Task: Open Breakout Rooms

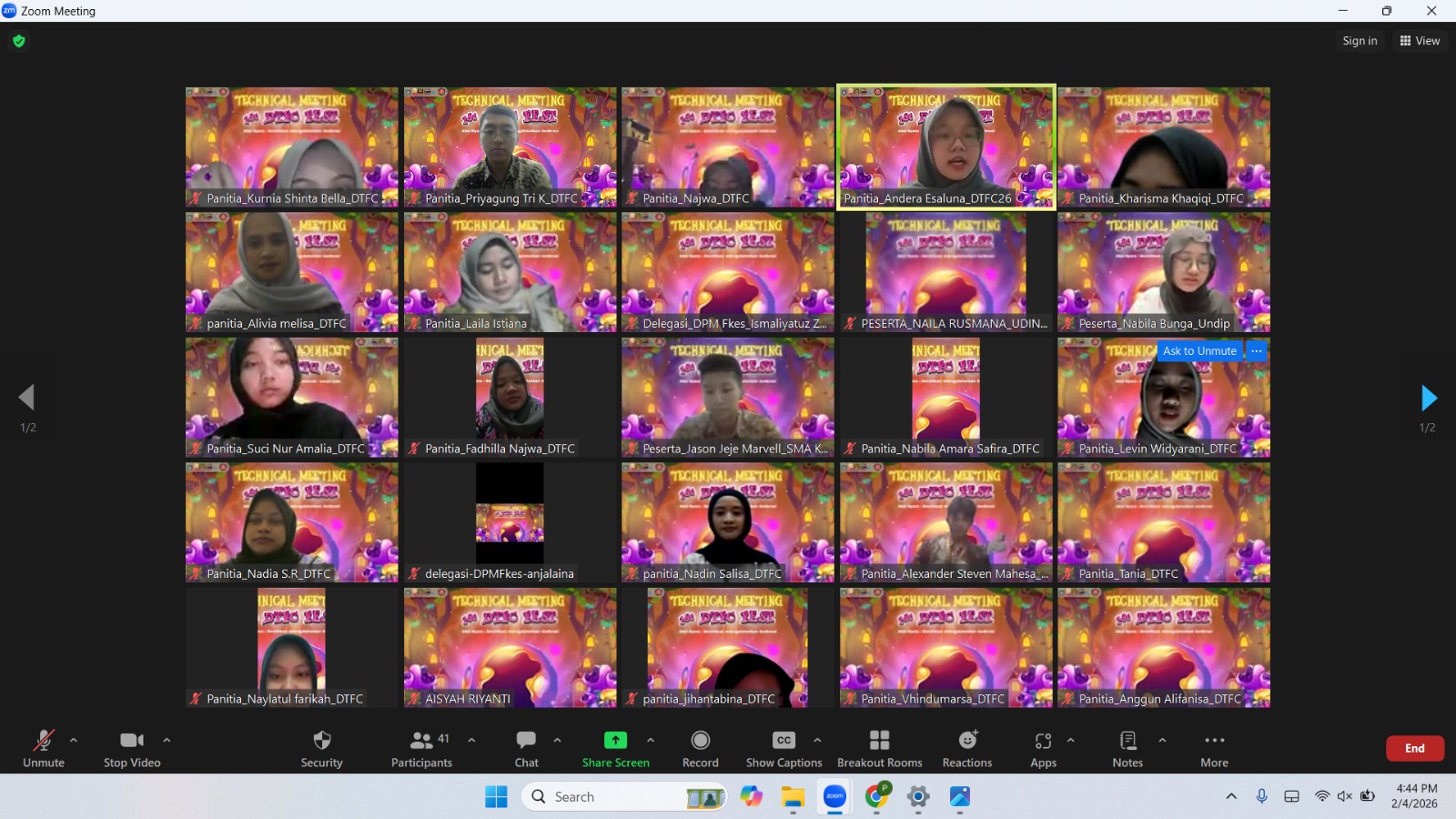Action: point(879,741)
